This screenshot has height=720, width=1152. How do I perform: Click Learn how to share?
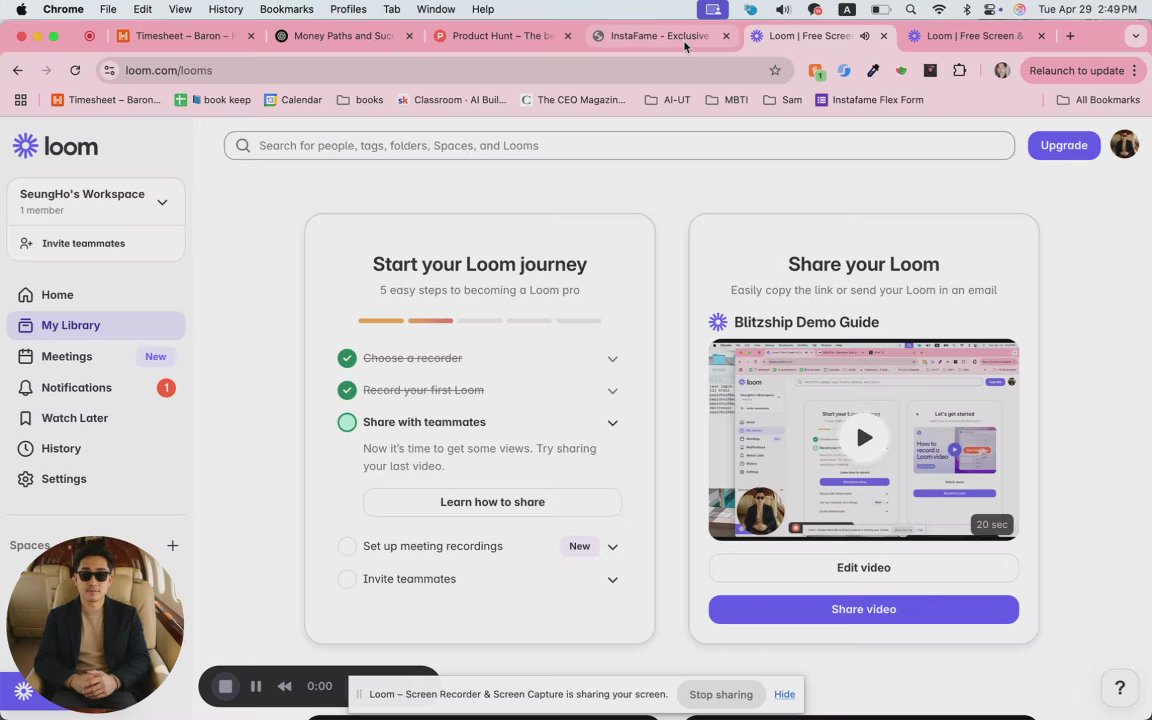[x=492, y=503]
